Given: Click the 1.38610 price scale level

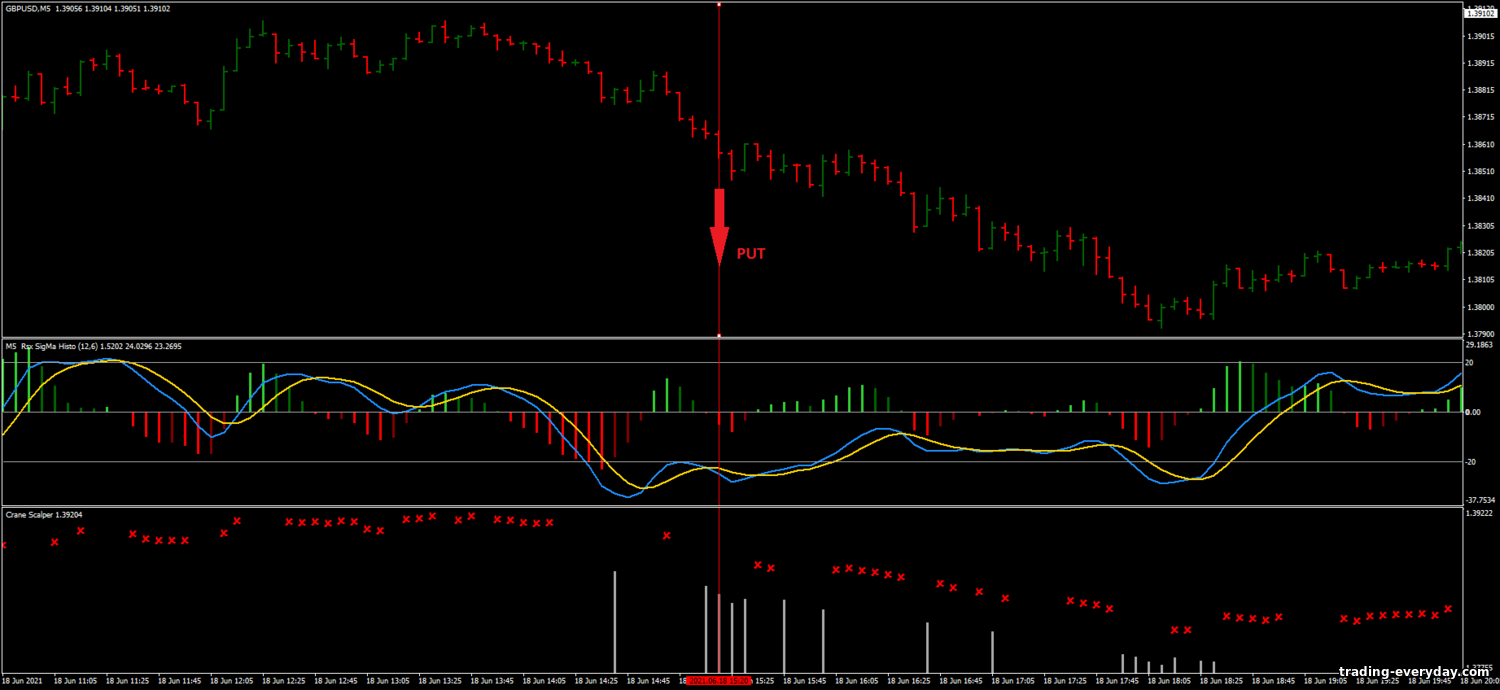Looking at the screenshot, I should point(1479,145).
